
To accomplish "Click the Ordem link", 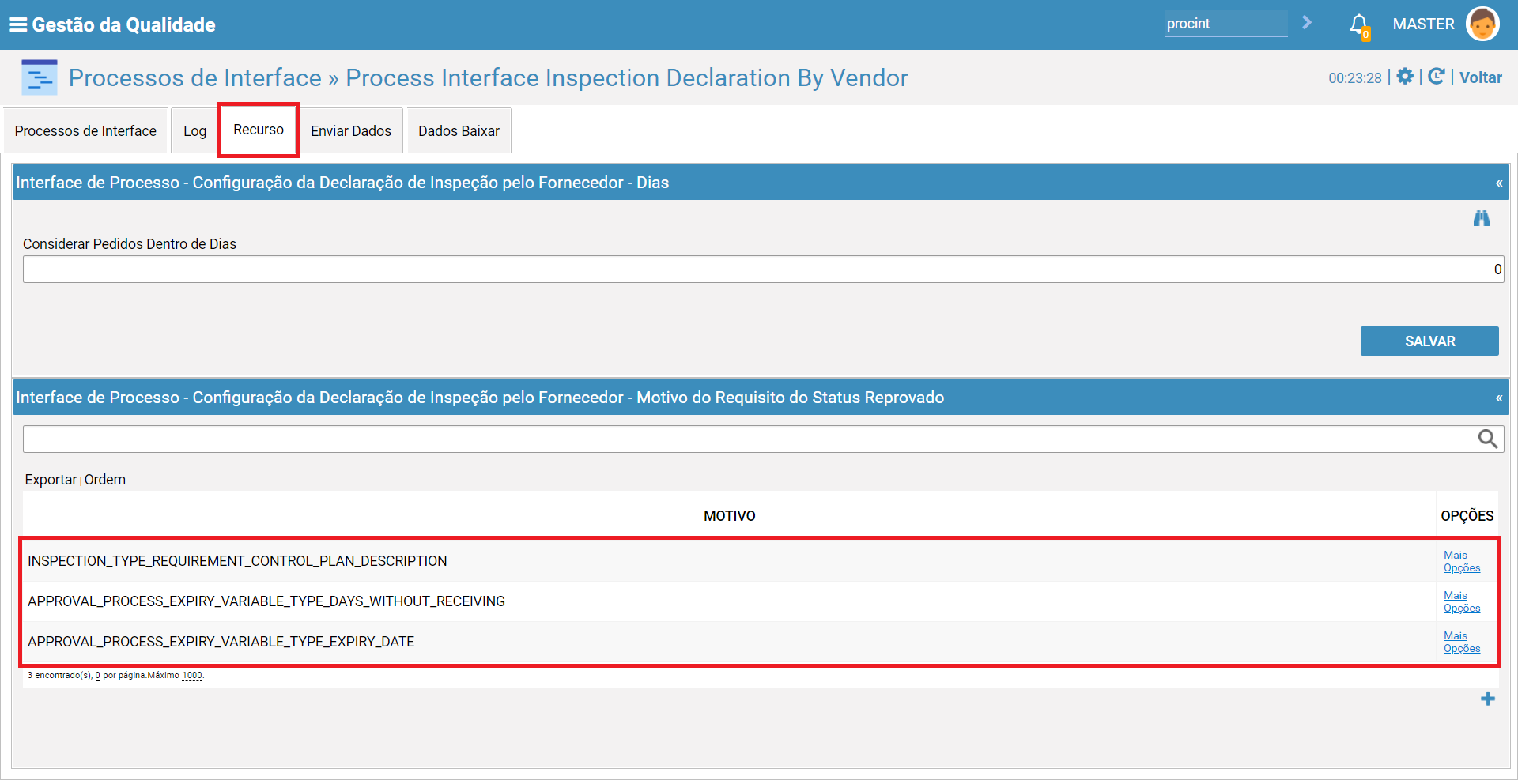I will (105, 480).
